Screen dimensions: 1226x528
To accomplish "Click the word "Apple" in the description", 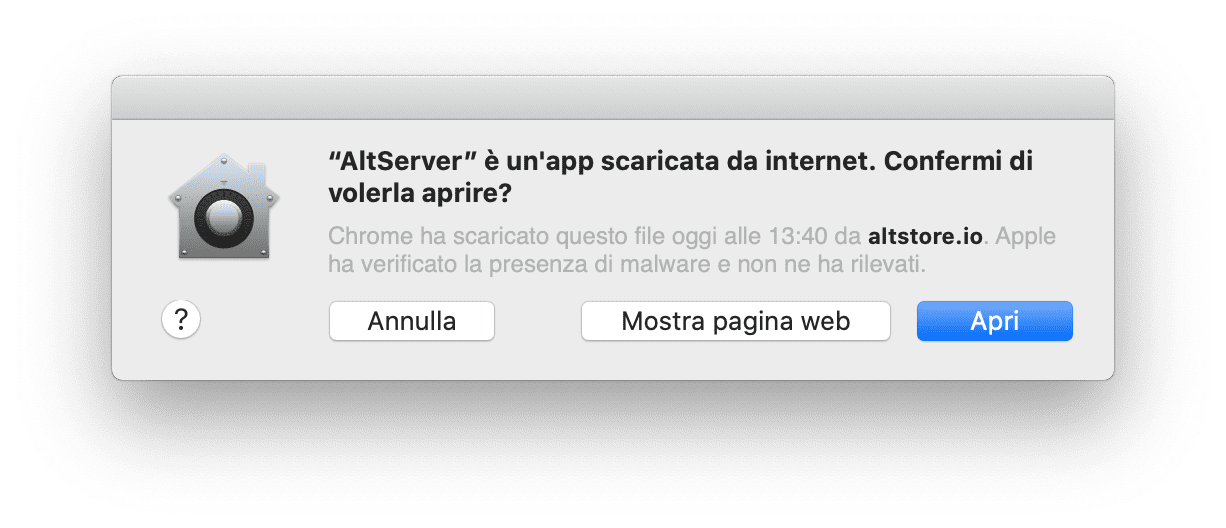I will pyautogui.click(x=1026, y=238).
